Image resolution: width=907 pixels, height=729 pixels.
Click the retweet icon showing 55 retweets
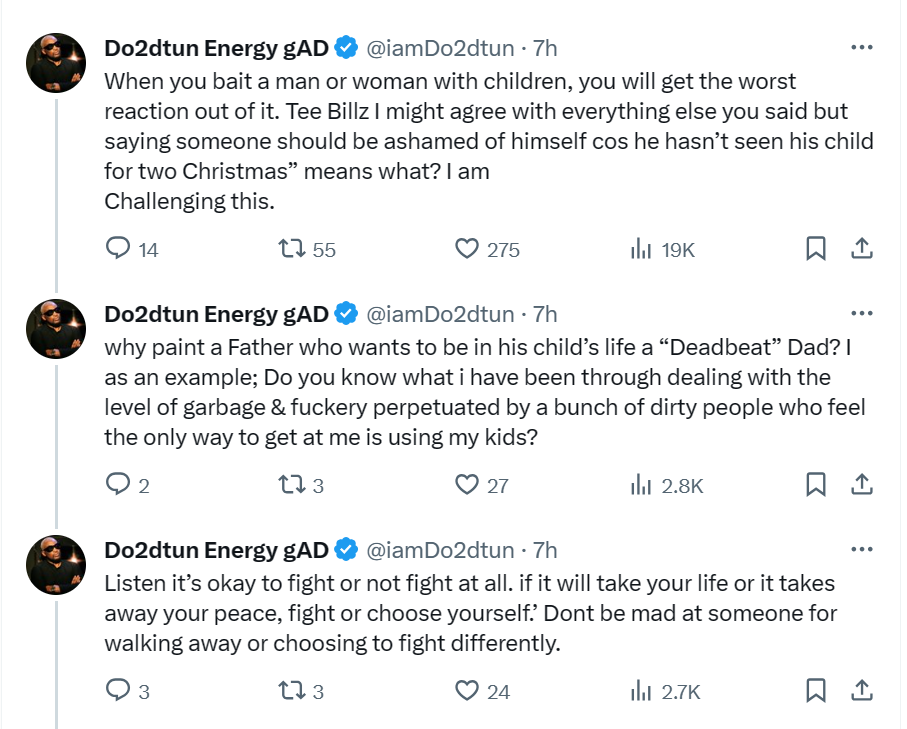pyautogui.click(x=292, y=250)
